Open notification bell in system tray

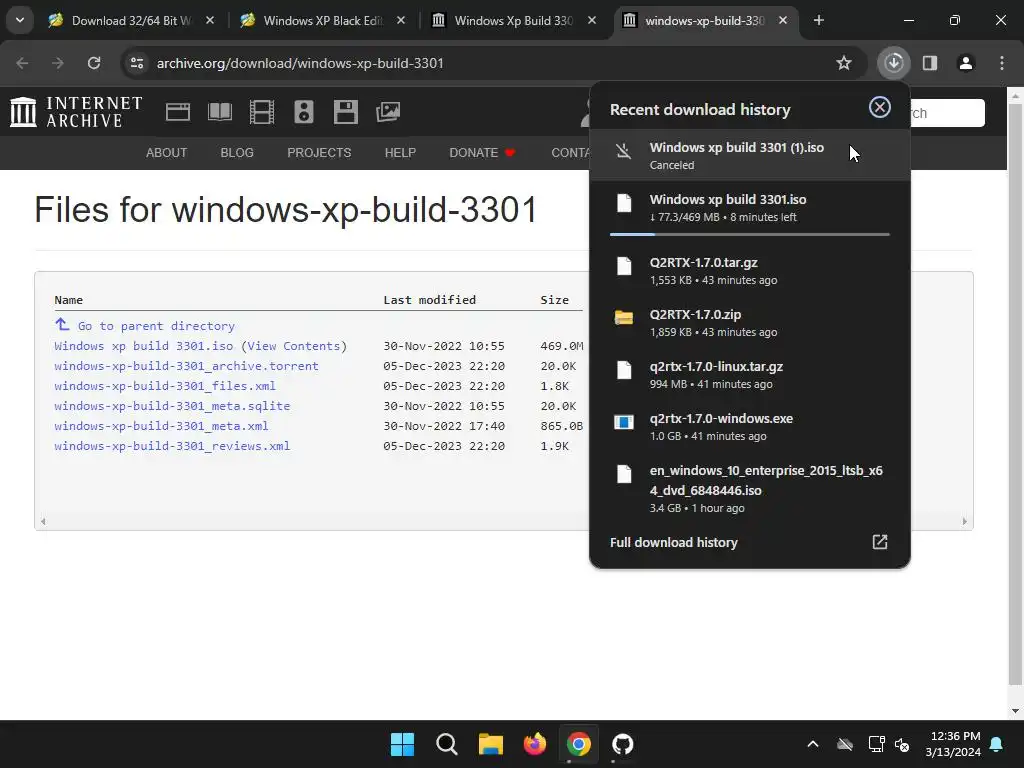pyautogui.click(x=997, y=744)
